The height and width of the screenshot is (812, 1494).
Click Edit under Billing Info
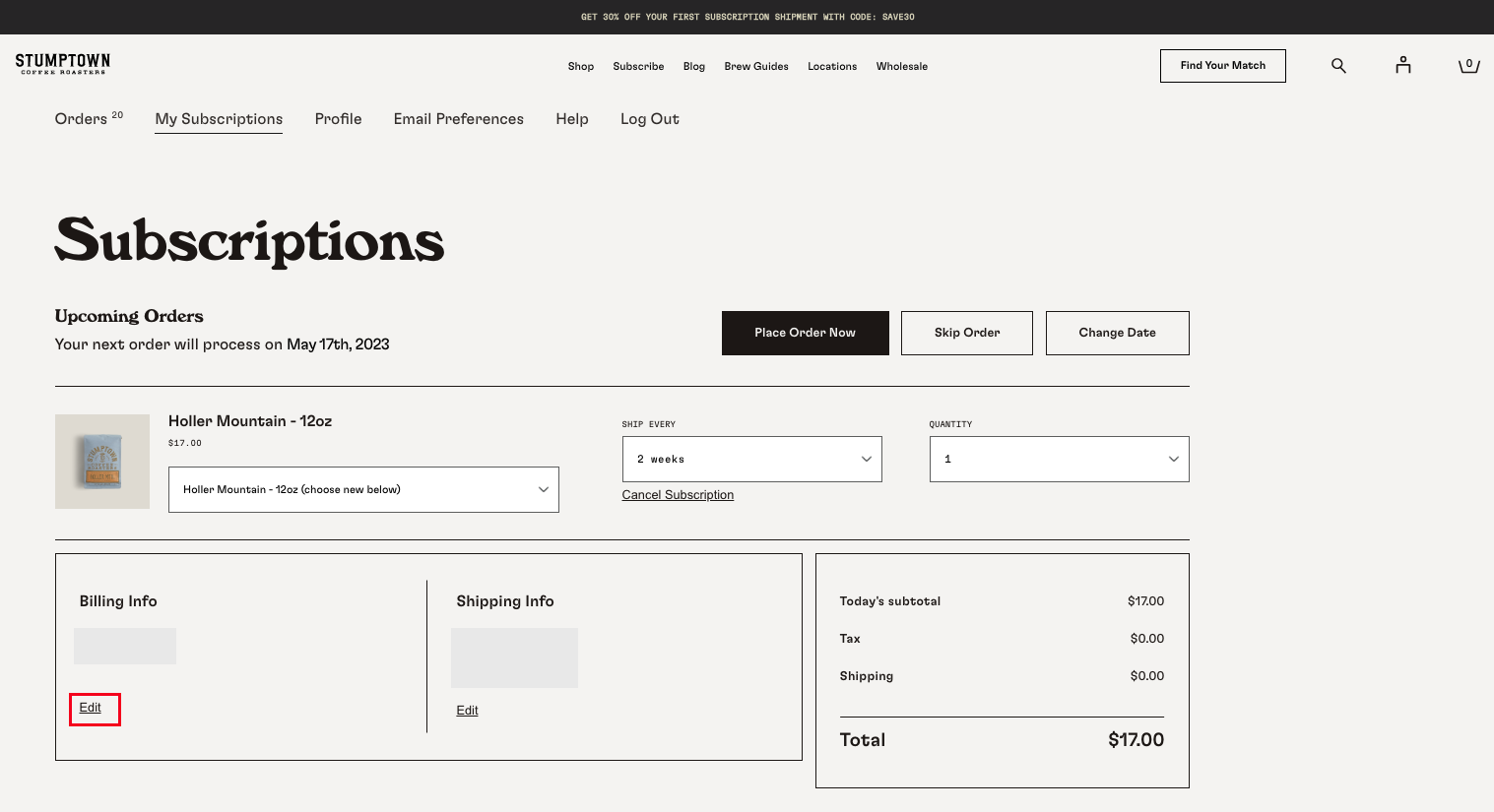pos(90,708)
